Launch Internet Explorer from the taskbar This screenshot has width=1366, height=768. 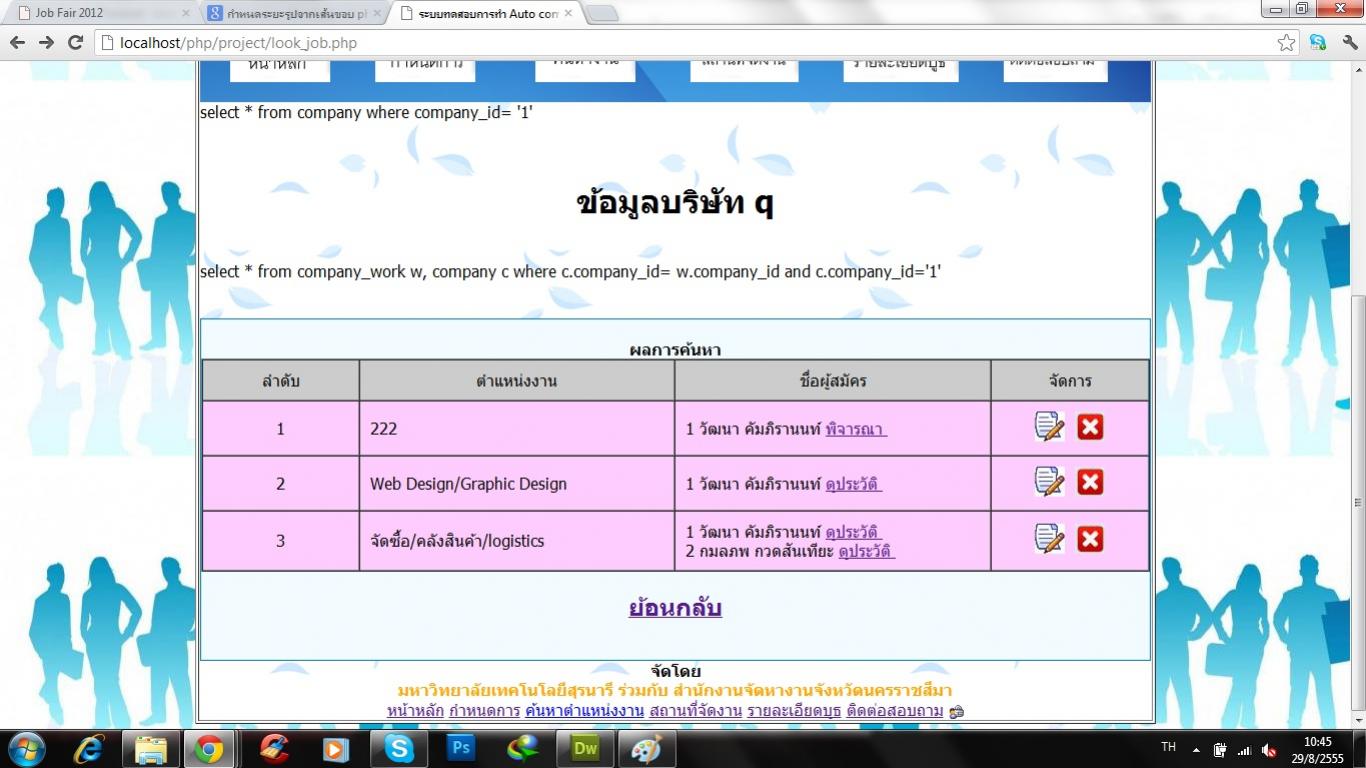click(89, 749)
